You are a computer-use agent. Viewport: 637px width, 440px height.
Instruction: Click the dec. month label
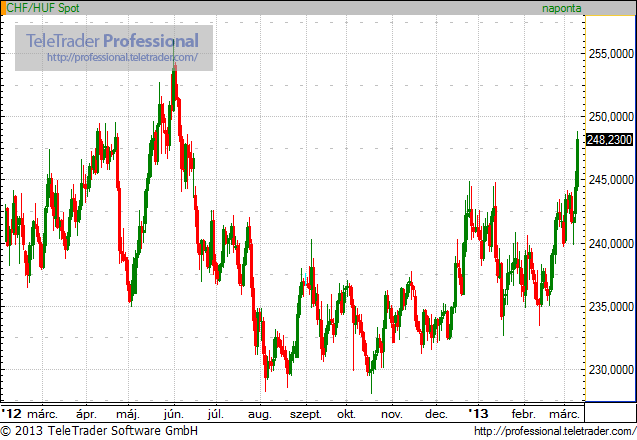coord(436,414)
